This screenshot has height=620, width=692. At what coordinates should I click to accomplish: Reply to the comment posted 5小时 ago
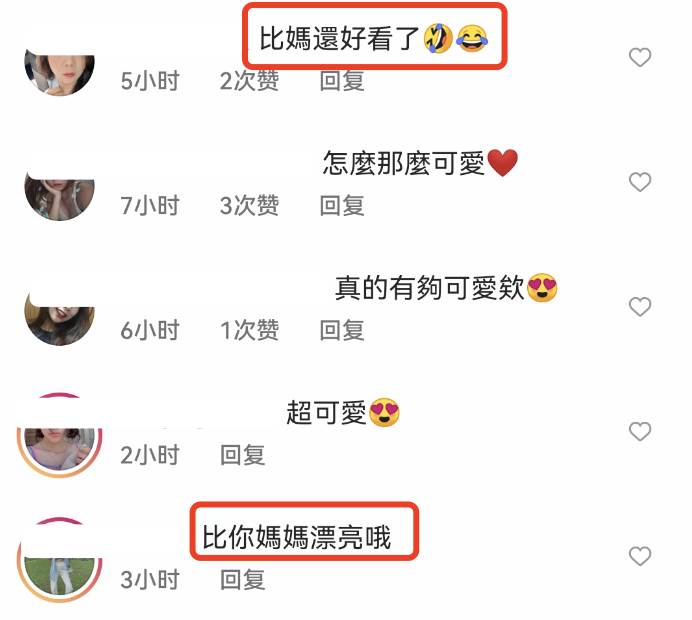(342, 81)
